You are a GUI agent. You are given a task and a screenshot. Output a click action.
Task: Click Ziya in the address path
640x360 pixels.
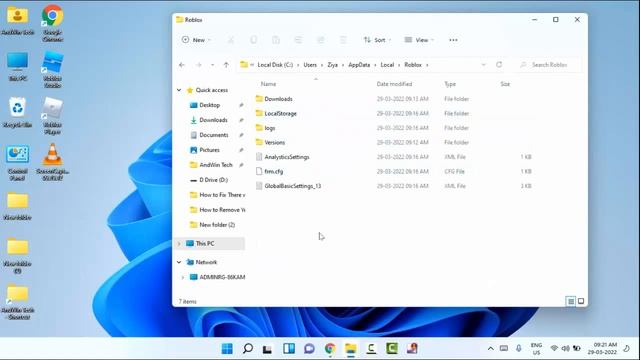[332, 65]
